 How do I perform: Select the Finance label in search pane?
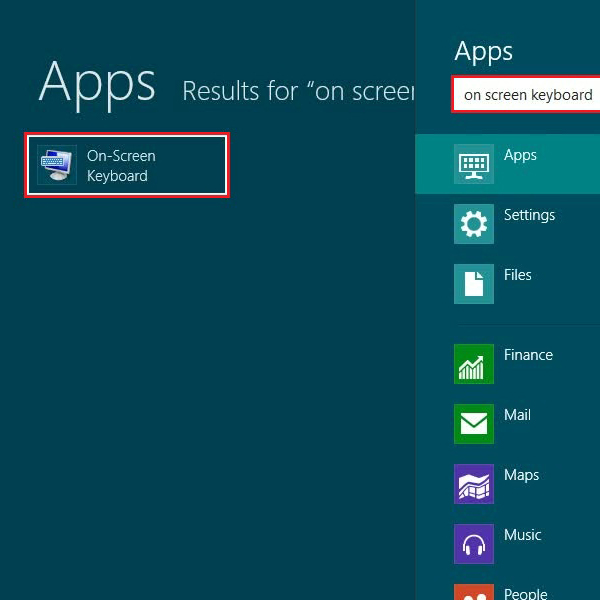coord(528,355)
